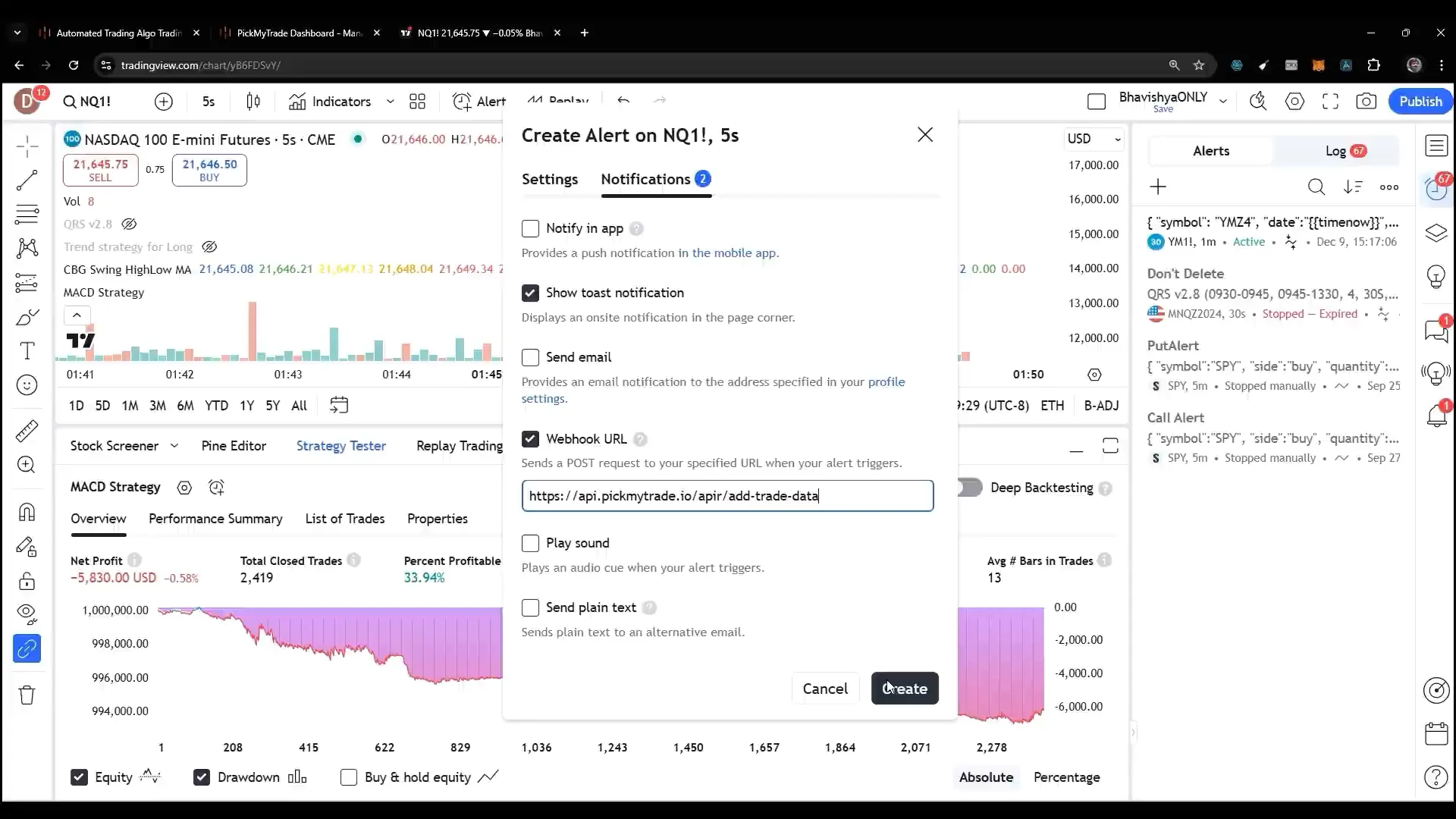Open the quick search lightning icon
Screen dimensions: 1456x819
coord(1258,102)
